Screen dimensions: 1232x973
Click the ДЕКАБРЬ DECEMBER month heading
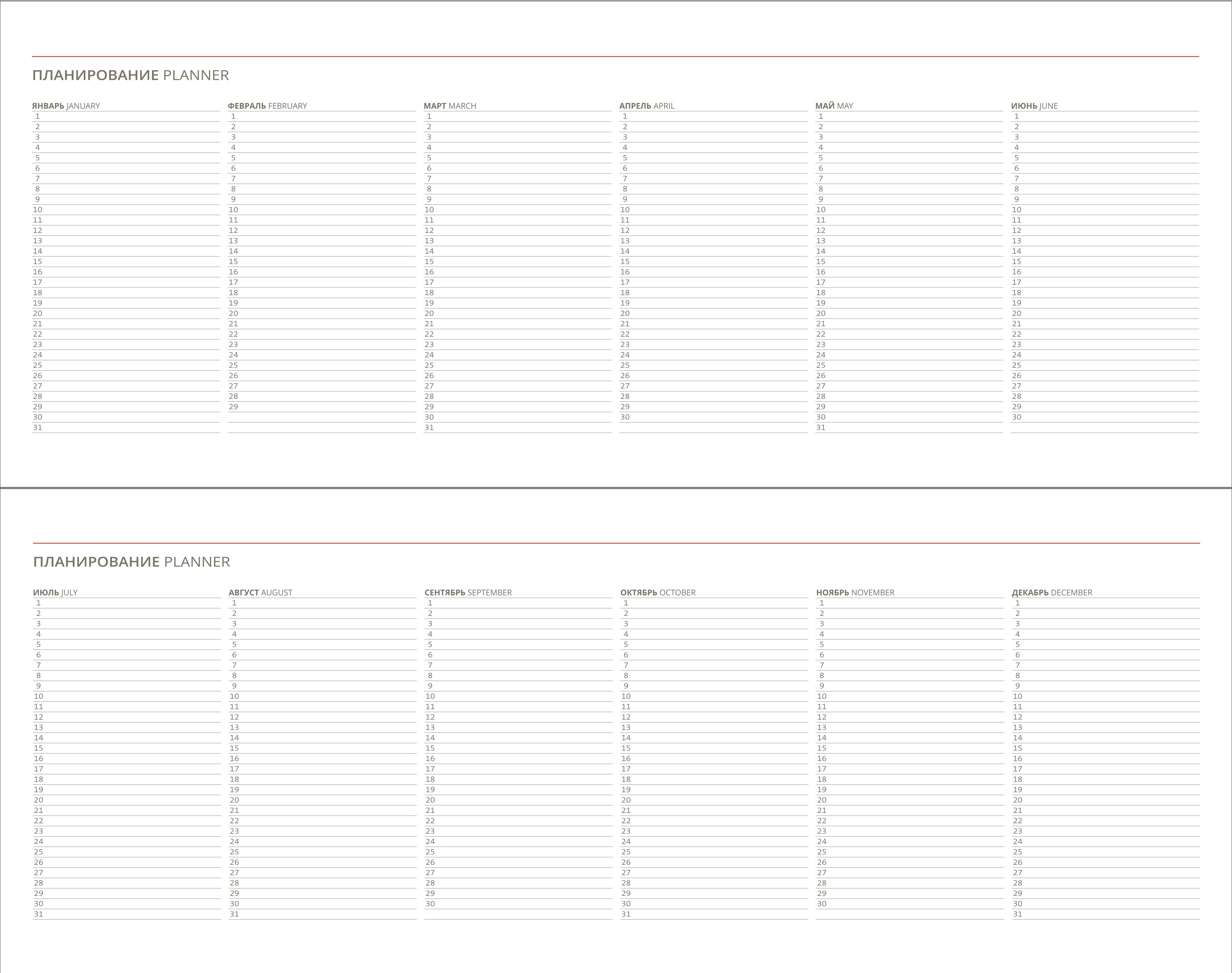[x=1052, y=592]
